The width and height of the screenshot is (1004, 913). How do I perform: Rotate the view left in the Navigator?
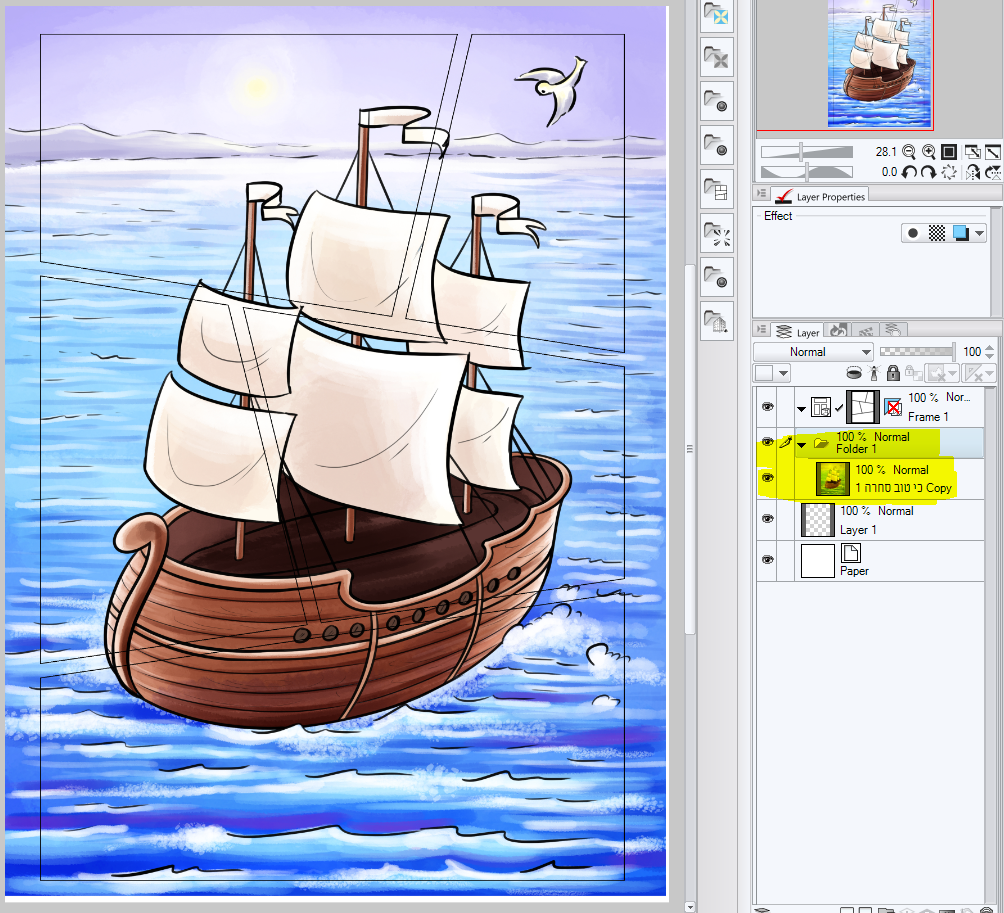coord(909,172)
